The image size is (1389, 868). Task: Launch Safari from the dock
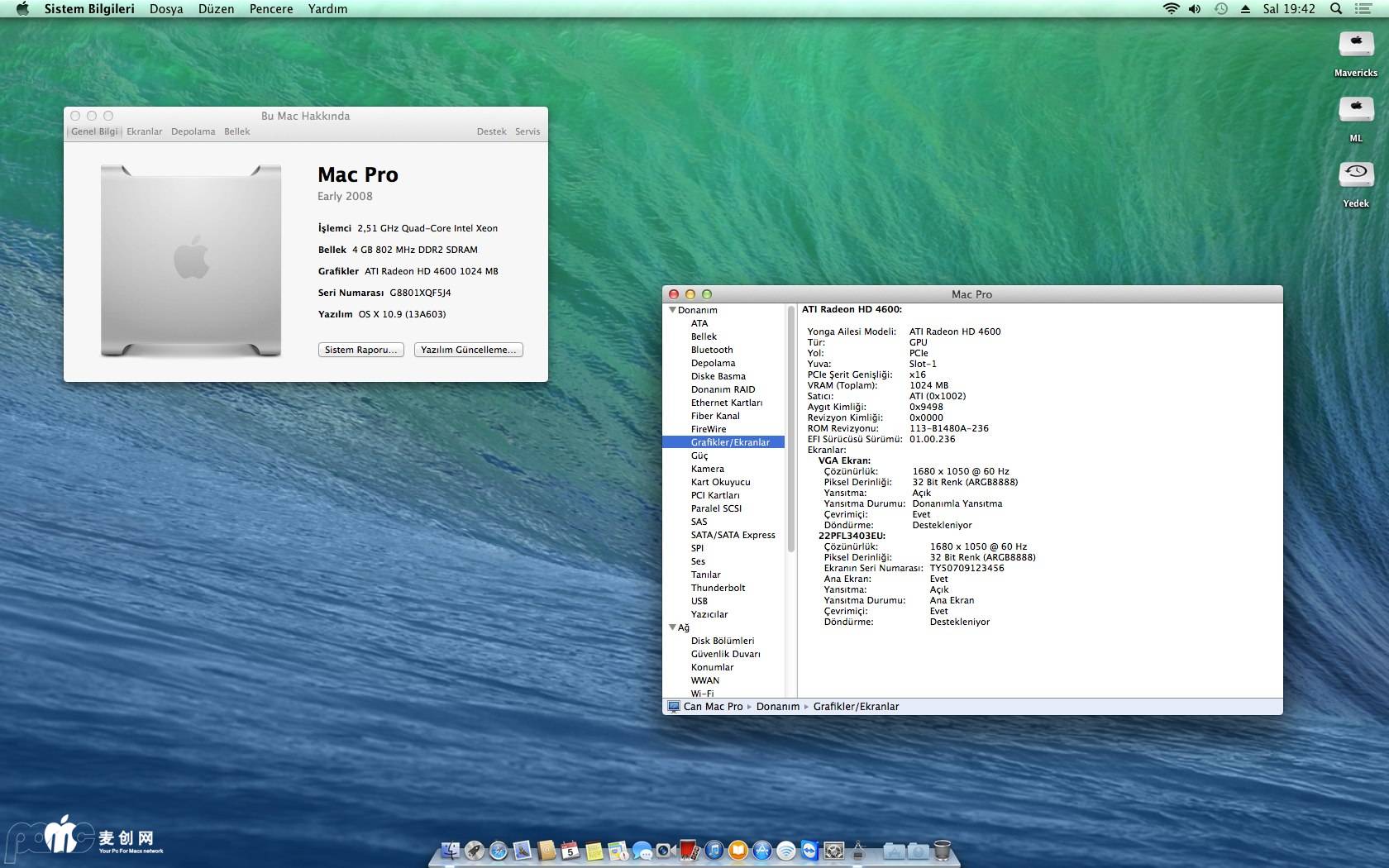point(498,850)
